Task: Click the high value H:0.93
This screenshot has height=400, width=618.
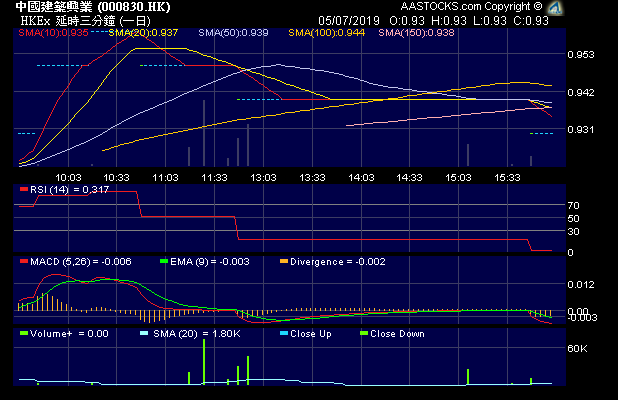Action: (449, 21)
